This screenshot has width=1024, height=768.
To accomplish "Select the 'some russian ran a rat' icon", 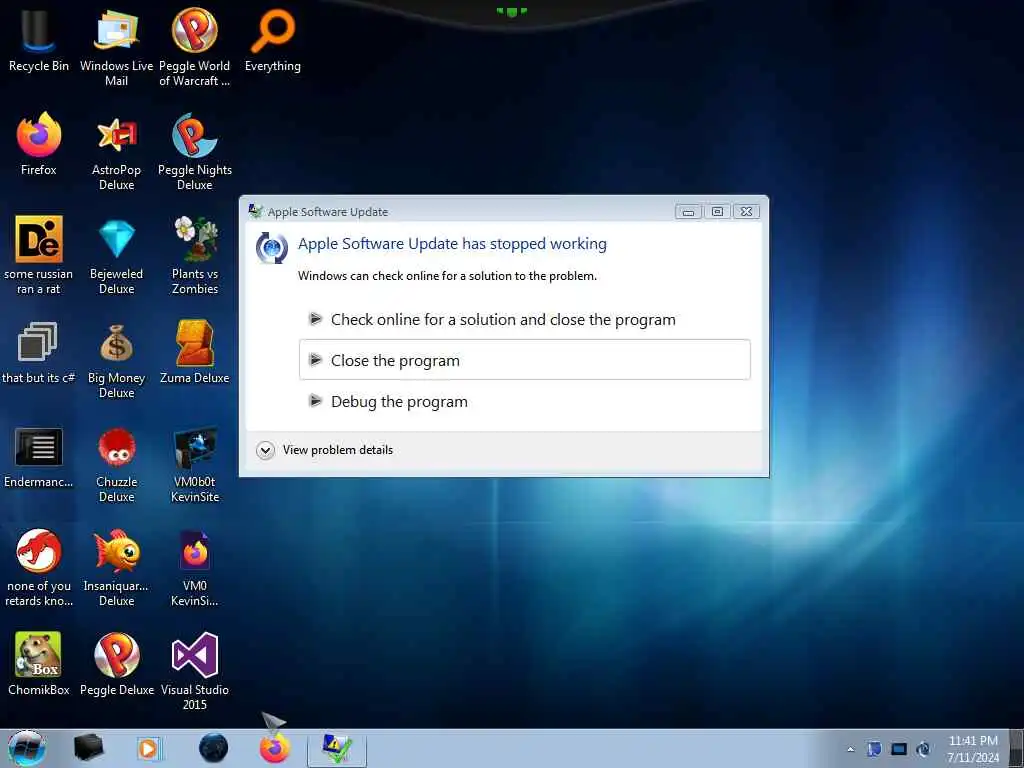I will (39, 255).
